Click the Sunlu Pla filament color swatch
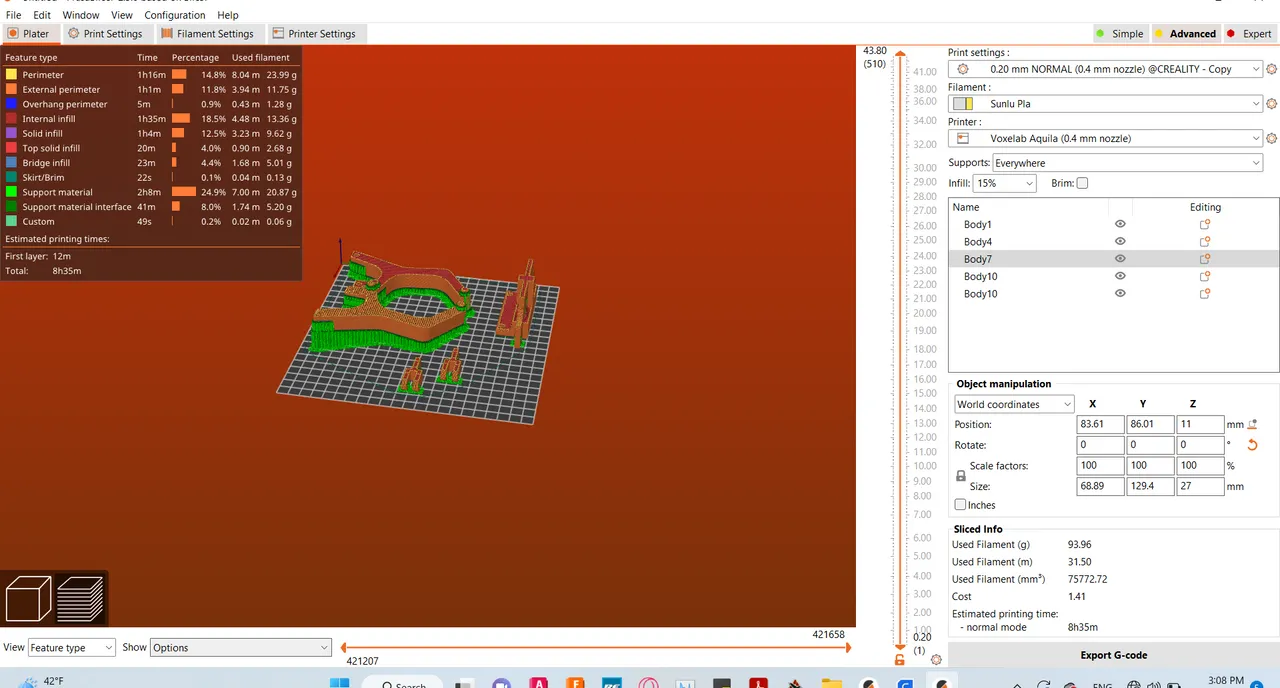The image size is (1280, 688). click(963, 104)
